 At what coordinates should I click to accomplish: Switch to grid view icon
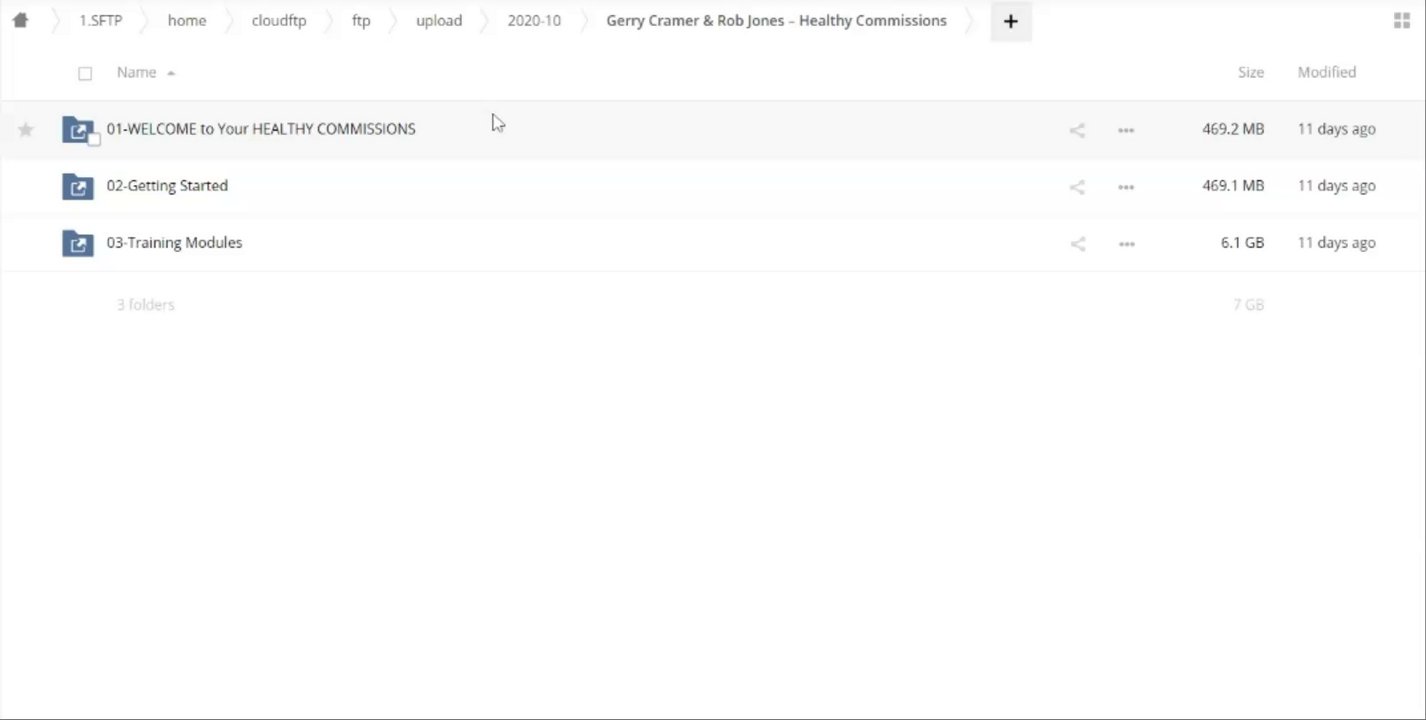(1402, 21)
